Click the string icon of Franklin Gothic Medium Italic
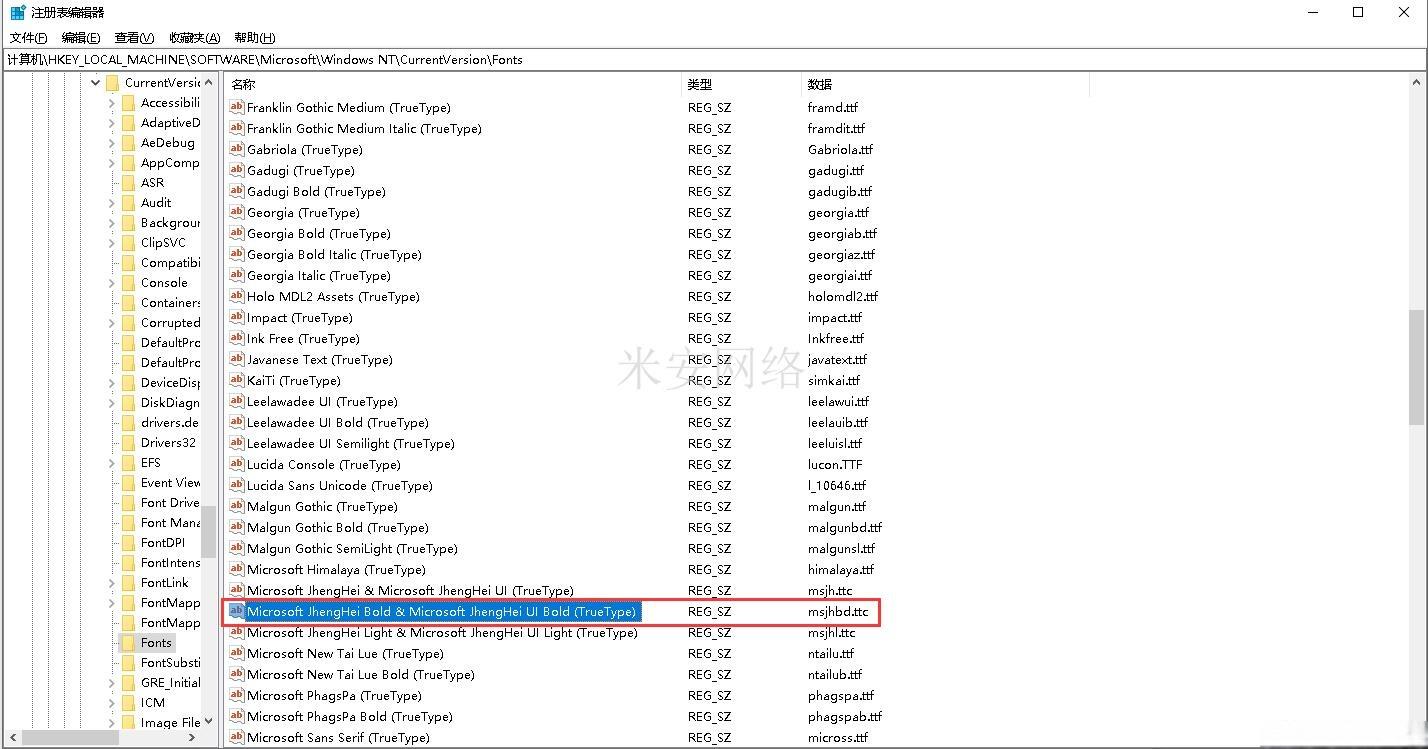 237,128
